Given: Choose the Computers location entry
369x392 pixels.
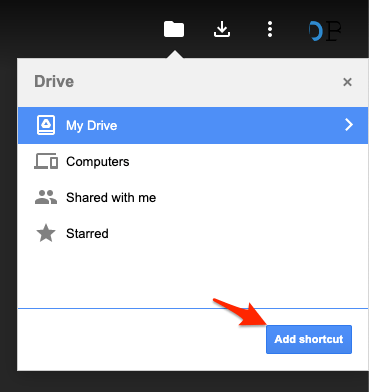Looking at the screenshot, I should click(193, 162).
